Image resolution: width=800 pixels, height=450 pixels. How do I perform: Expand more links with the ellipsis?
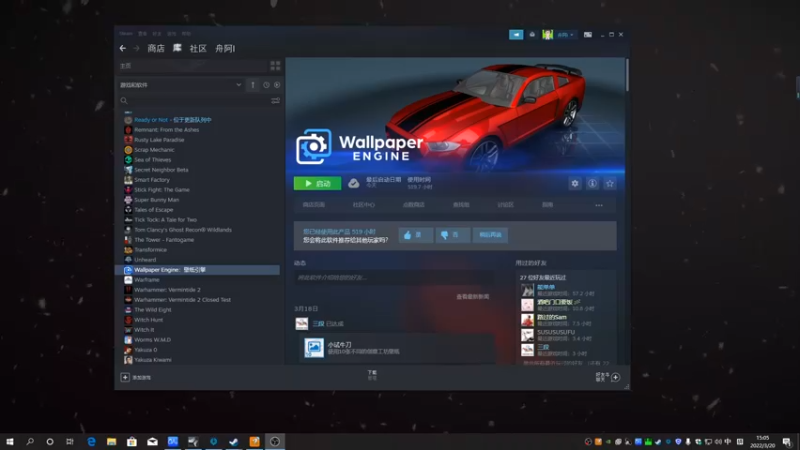click(598, 205)
